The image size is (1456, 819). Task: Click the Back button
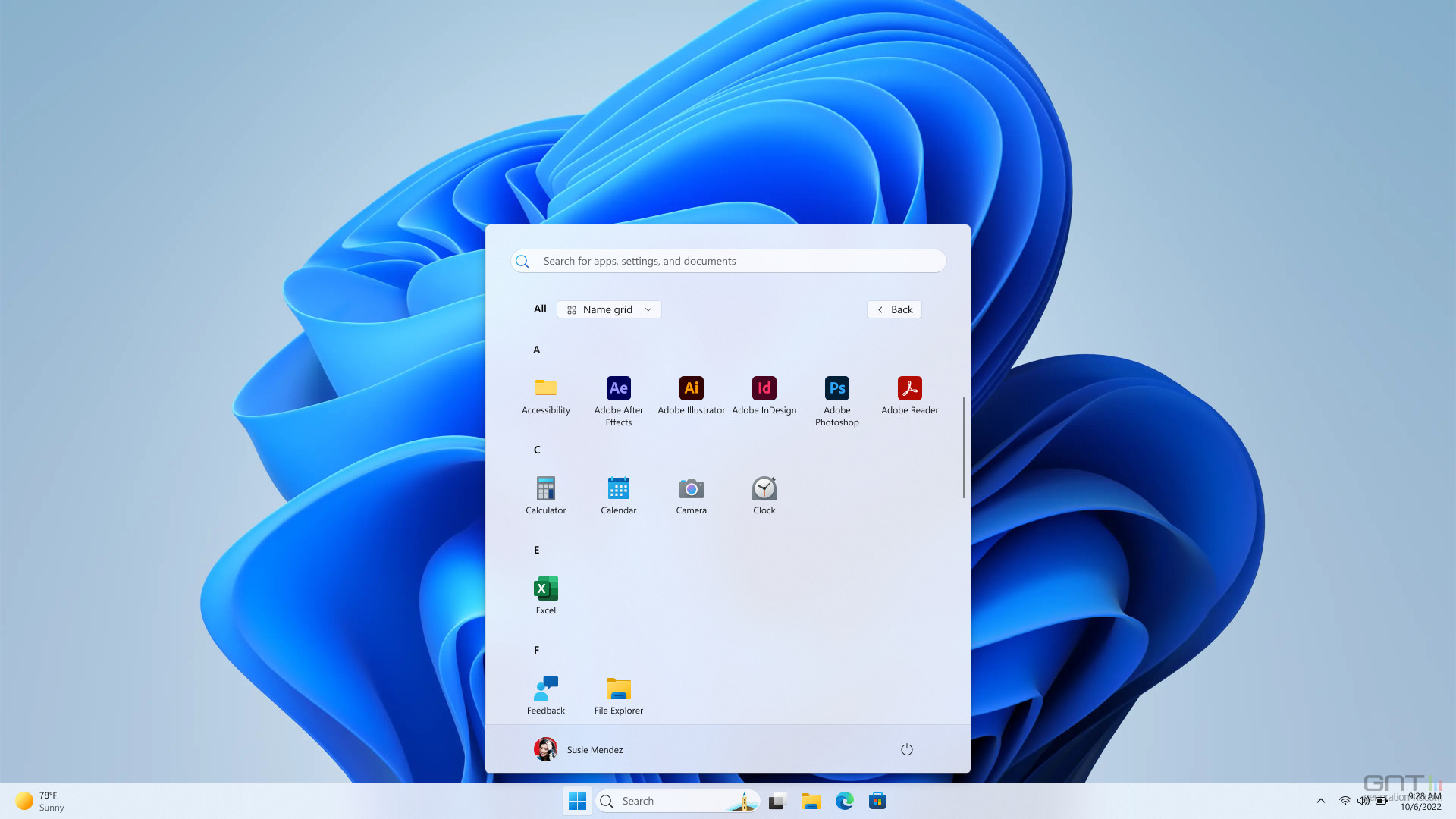click(x=894, y=309)
